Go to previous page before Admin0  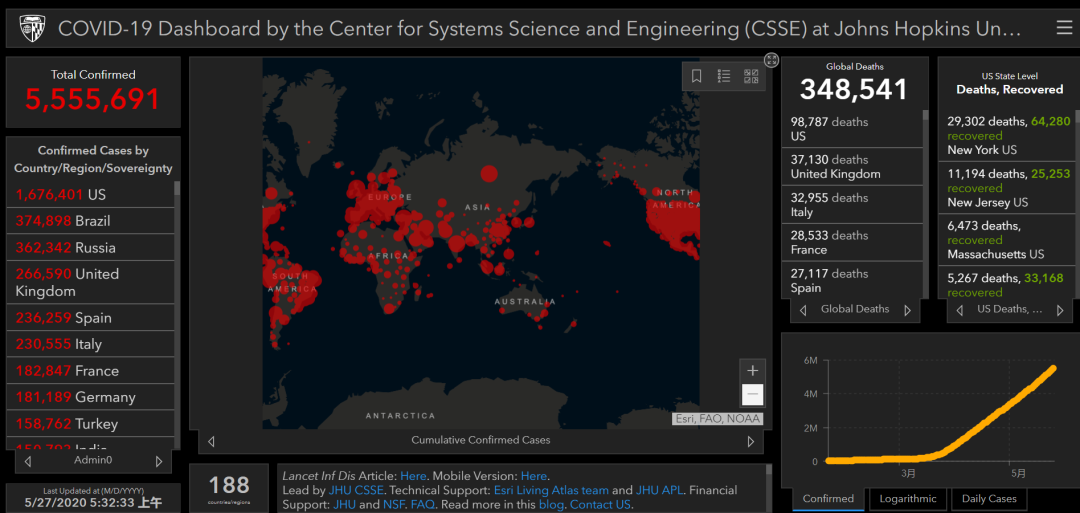[28, 461]
